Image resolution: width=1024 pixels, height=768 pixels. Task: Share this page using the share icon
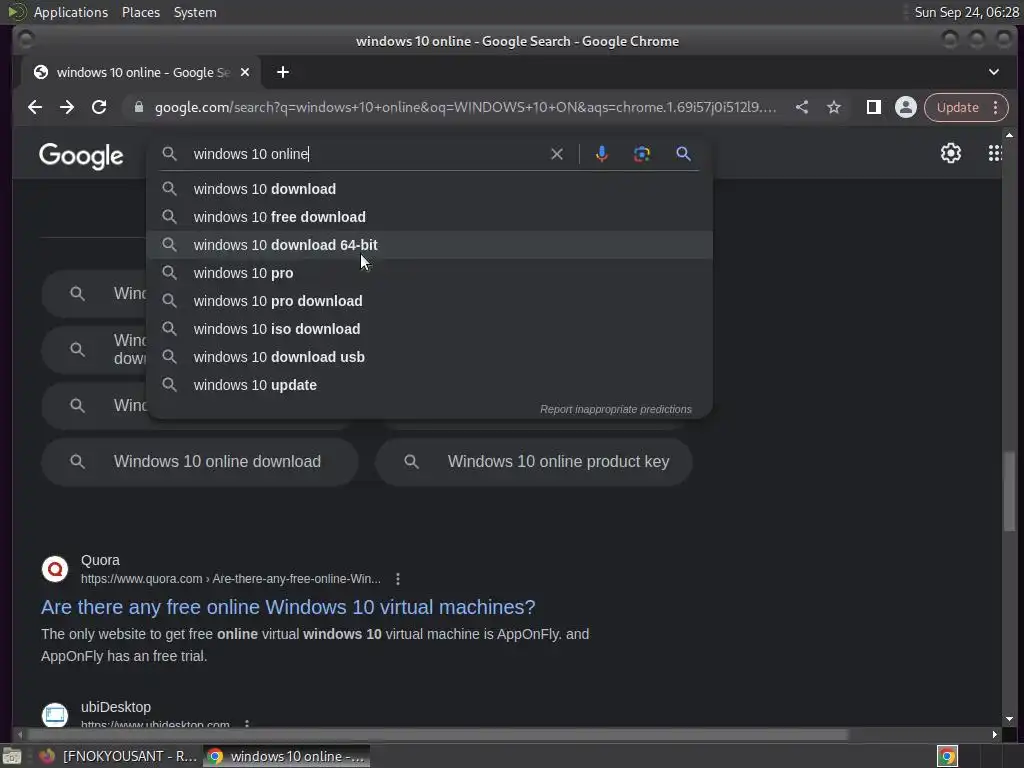click(x=802, y=107)
